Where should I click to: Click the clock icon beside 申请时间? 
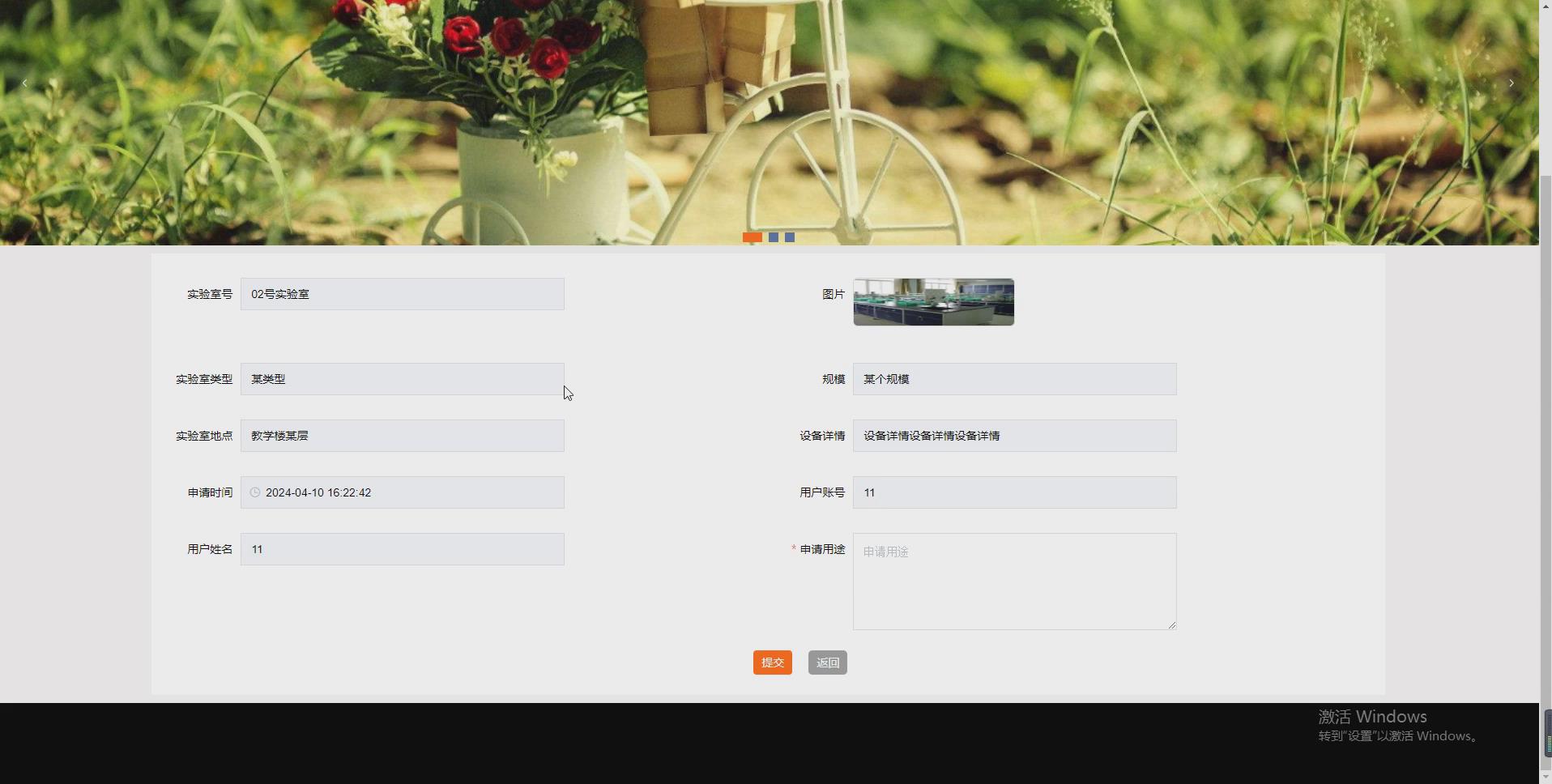(254, 492)
